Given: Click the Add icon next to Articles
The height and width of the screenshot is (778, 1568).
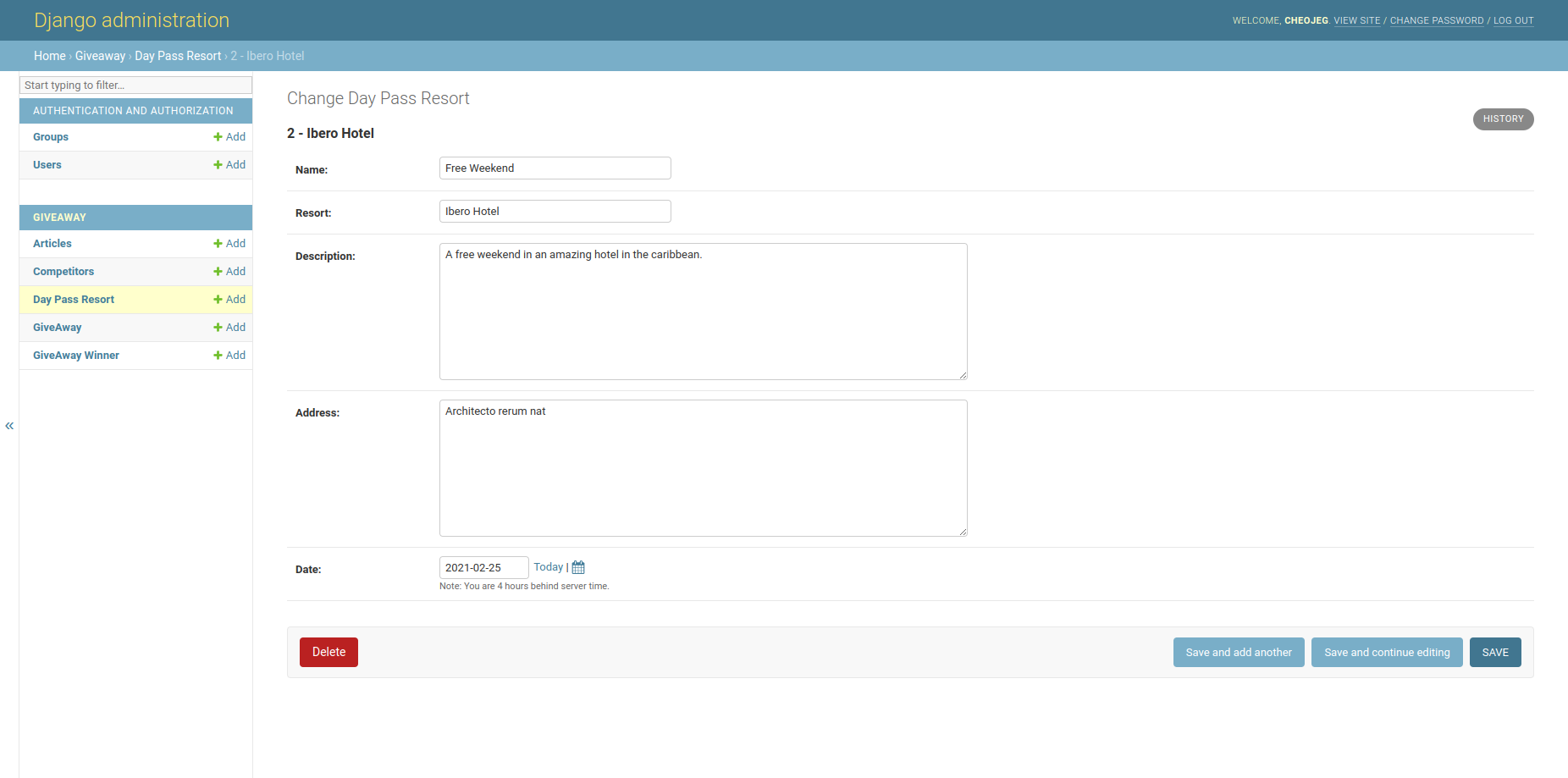Looking at the screenshot, I should click(x=229, y=244).
